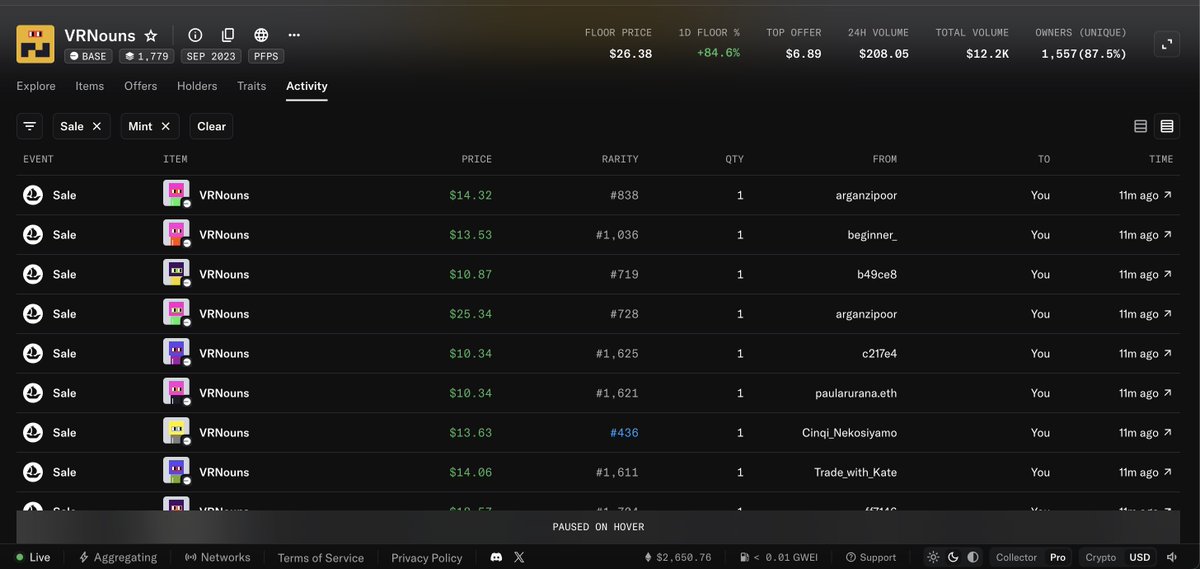Select the Activity tab

(x=307, y=86)
